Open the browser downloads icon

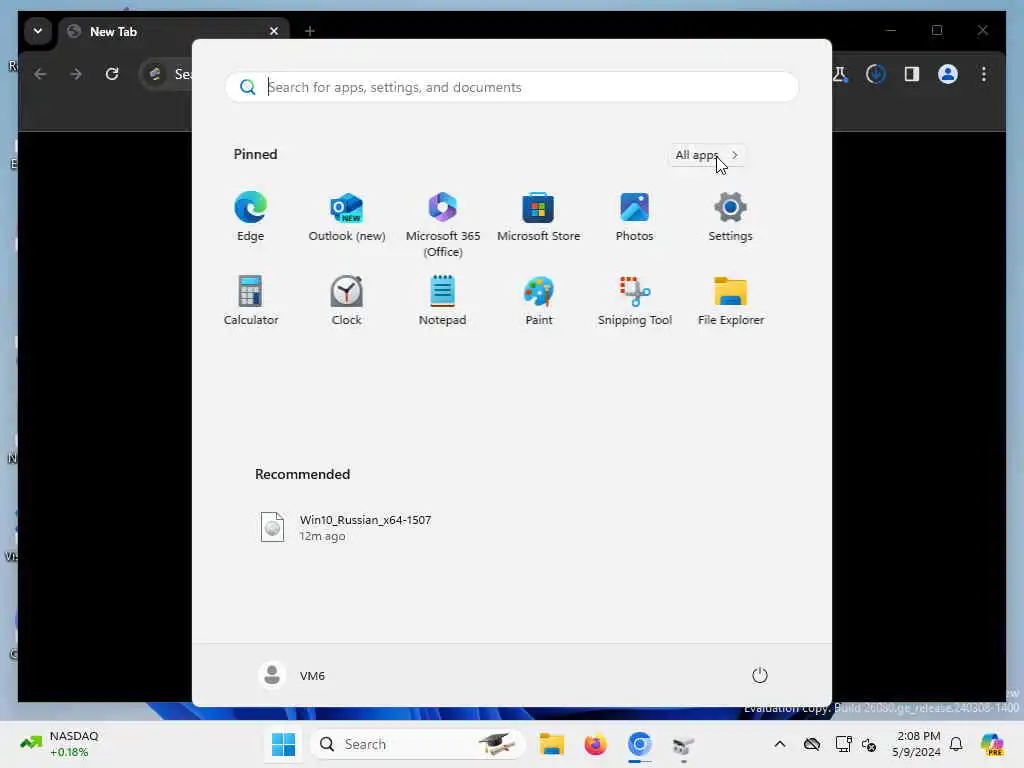pyautogui.click(x=876, y=74)
